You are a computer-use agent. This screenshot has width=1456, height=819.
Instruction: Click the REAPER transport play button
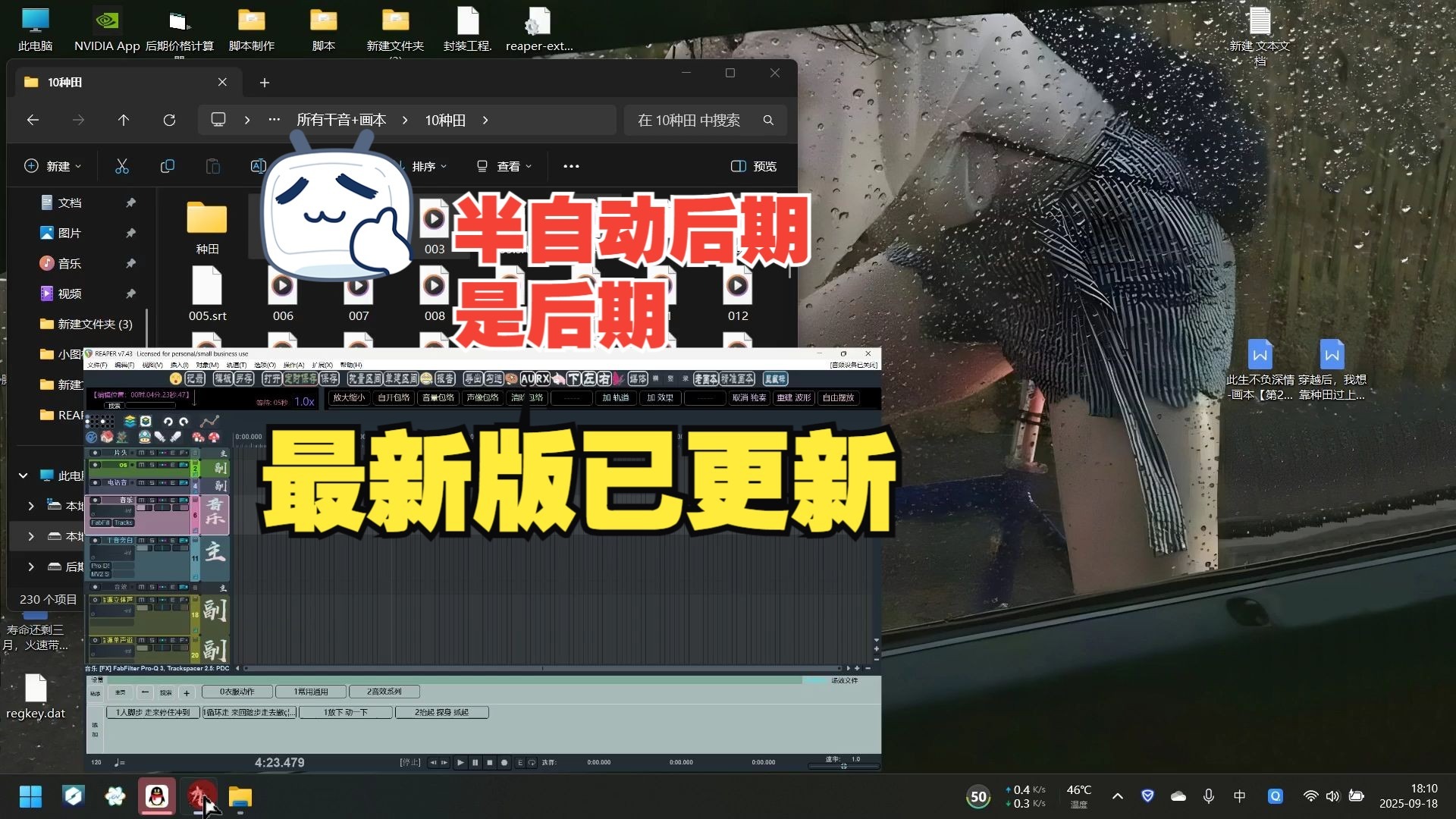tap(460, 763)
